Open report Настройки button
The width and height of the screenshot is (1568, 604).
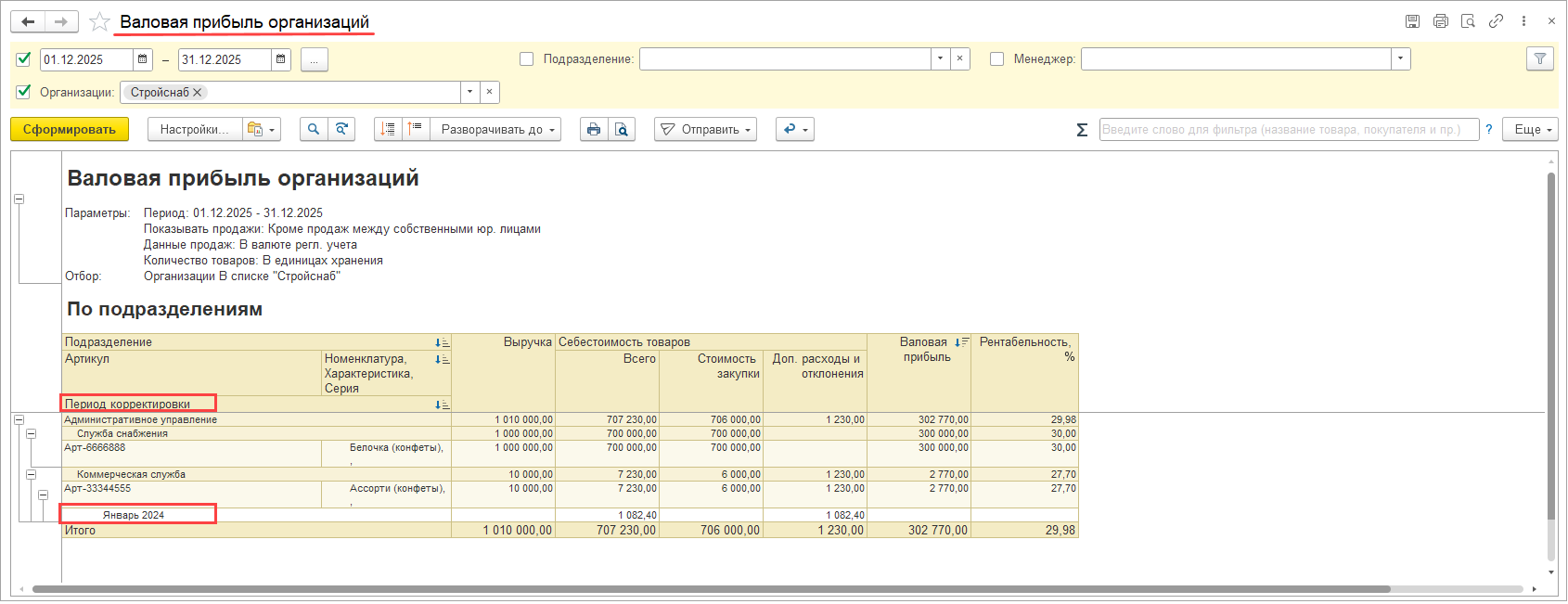[194, 130]
